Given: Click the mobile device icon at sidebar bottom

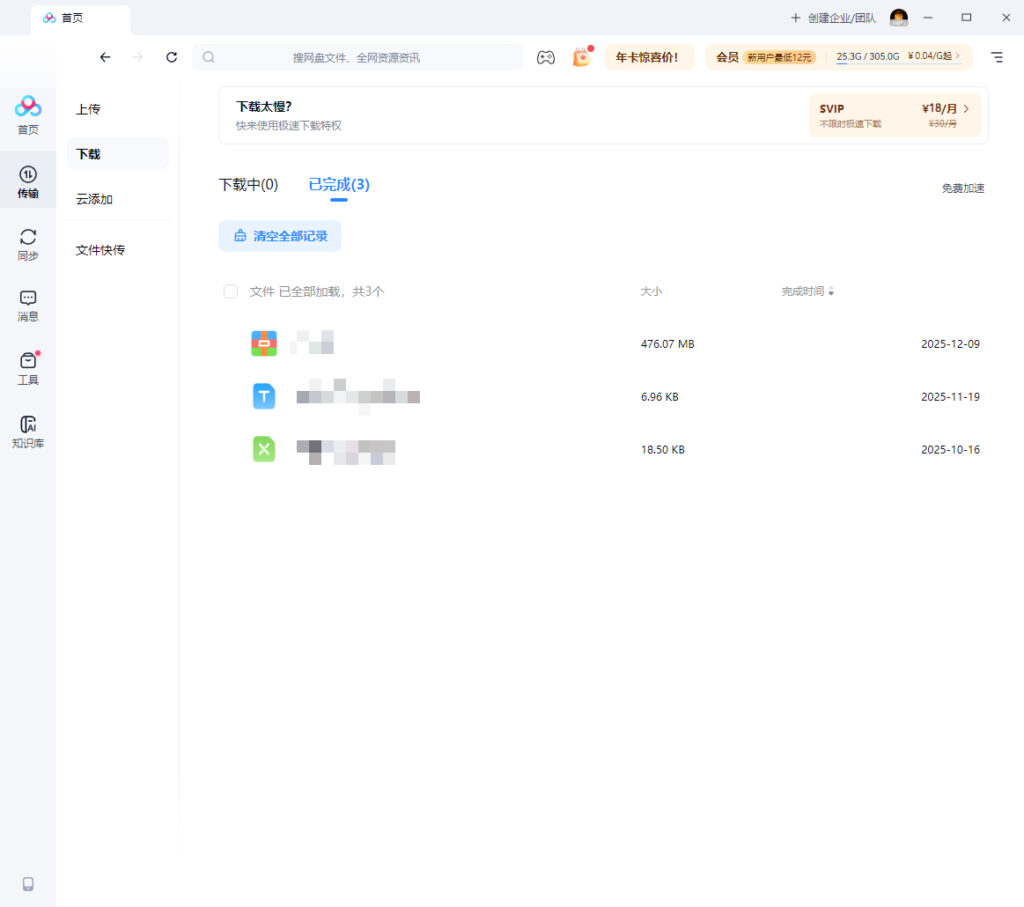Looking at the screenshot, I should (x=28, y=883).
